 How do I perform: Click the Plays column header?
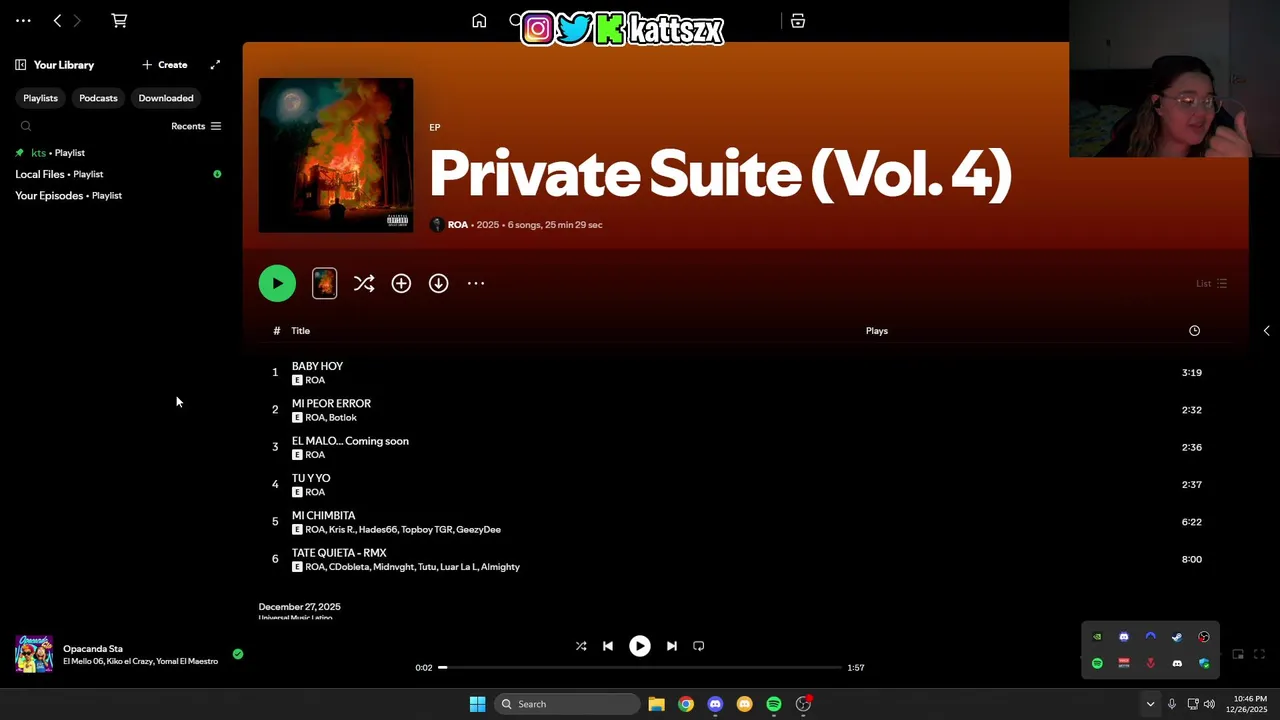click(877, 331)
